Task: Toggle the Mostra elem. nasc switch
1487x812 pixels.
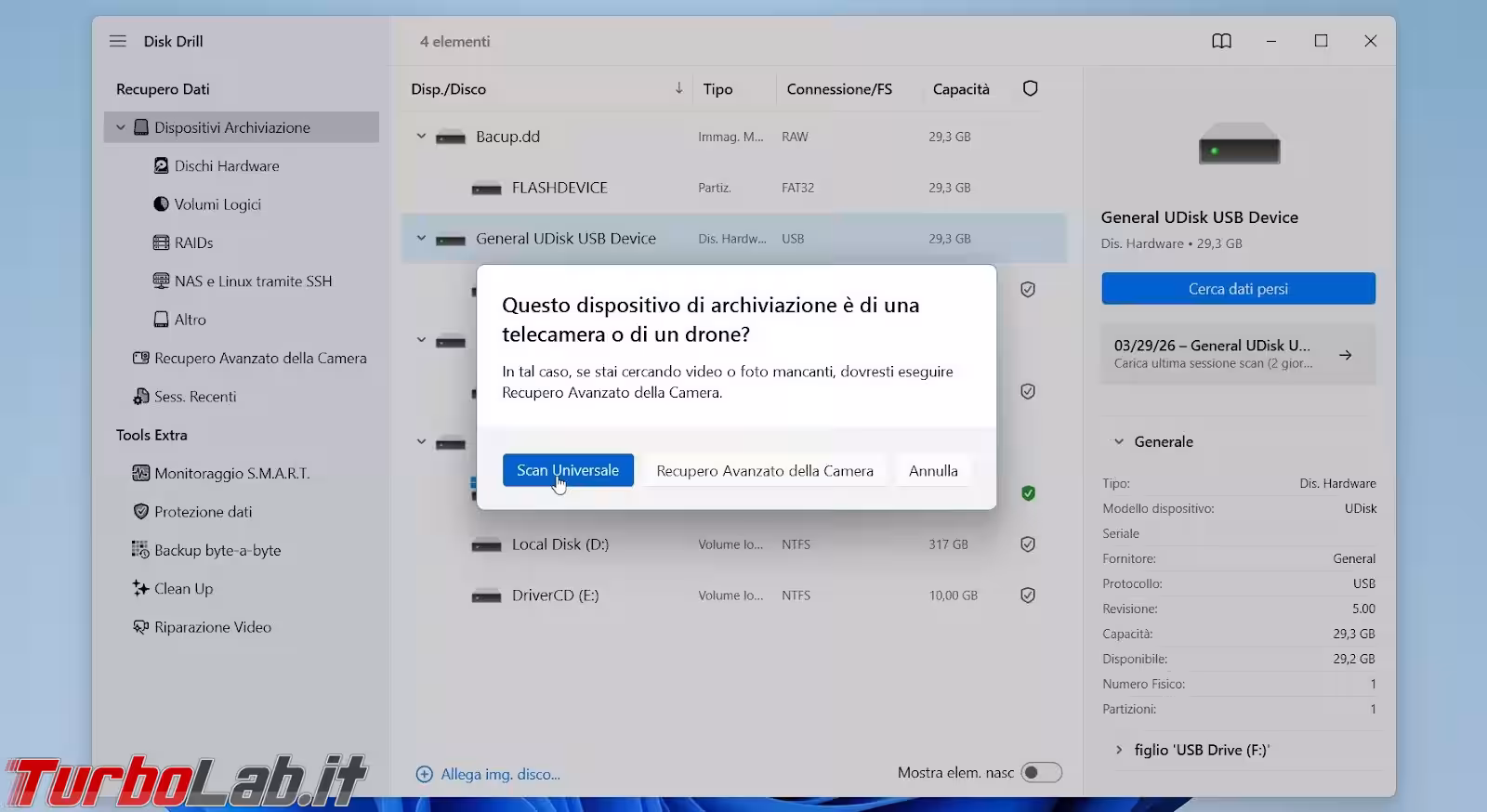Action: (1041, 773)
